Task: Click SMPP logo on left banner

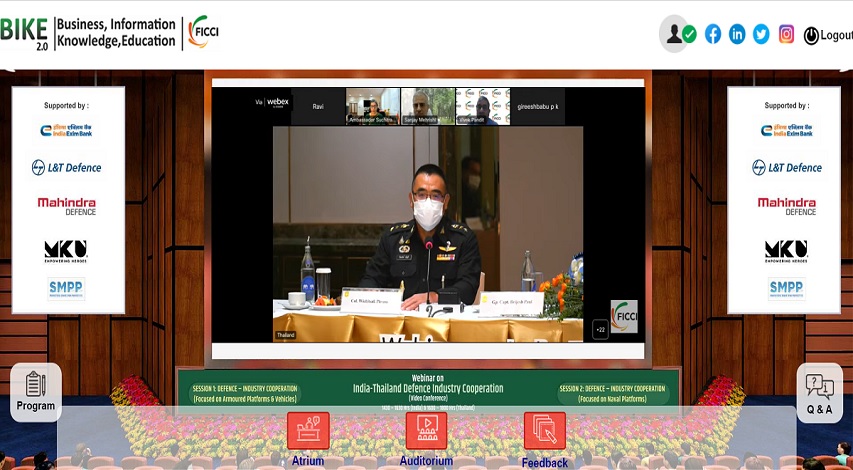Action: point(66,288)
